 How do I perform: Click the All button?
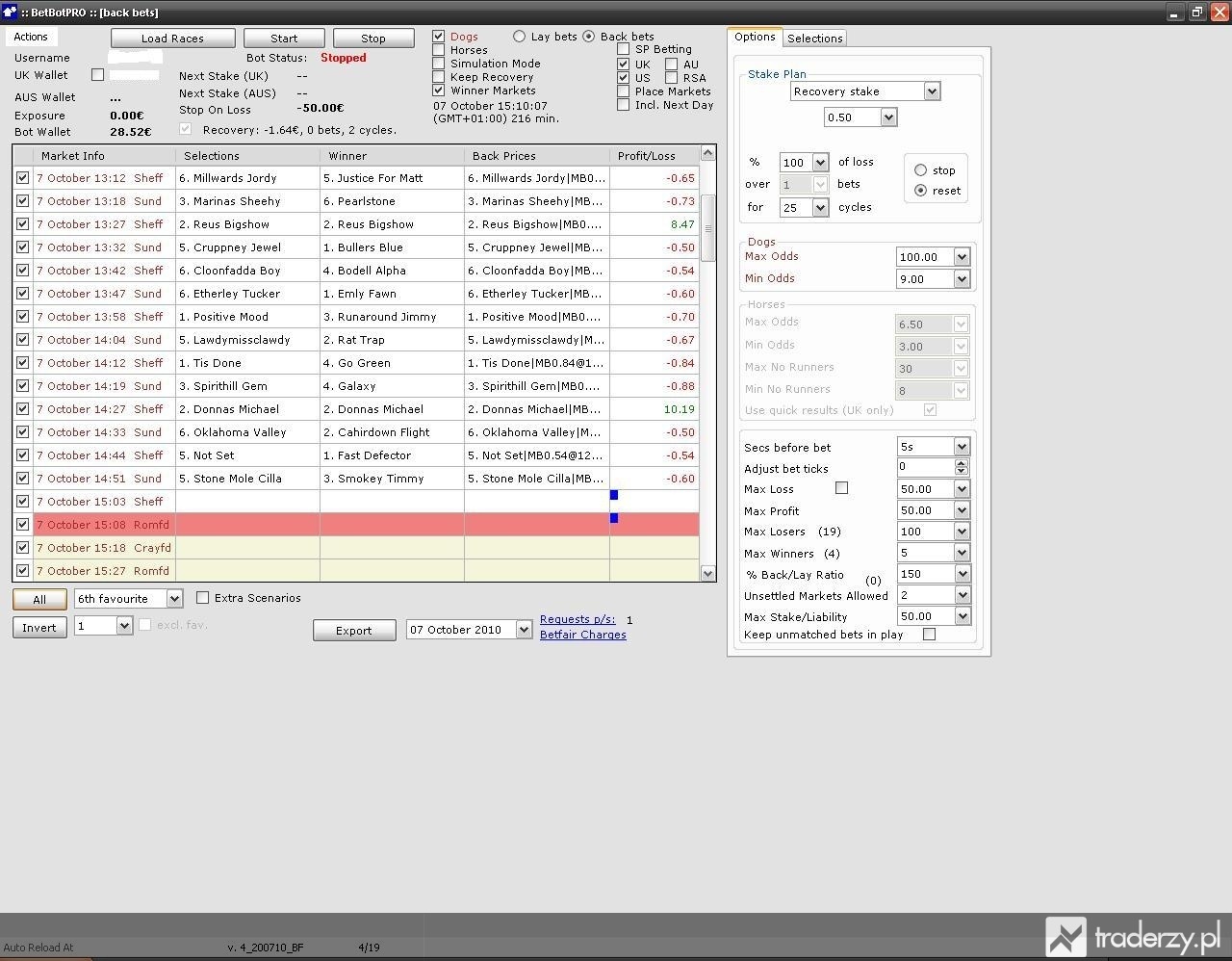click(39, 599)
